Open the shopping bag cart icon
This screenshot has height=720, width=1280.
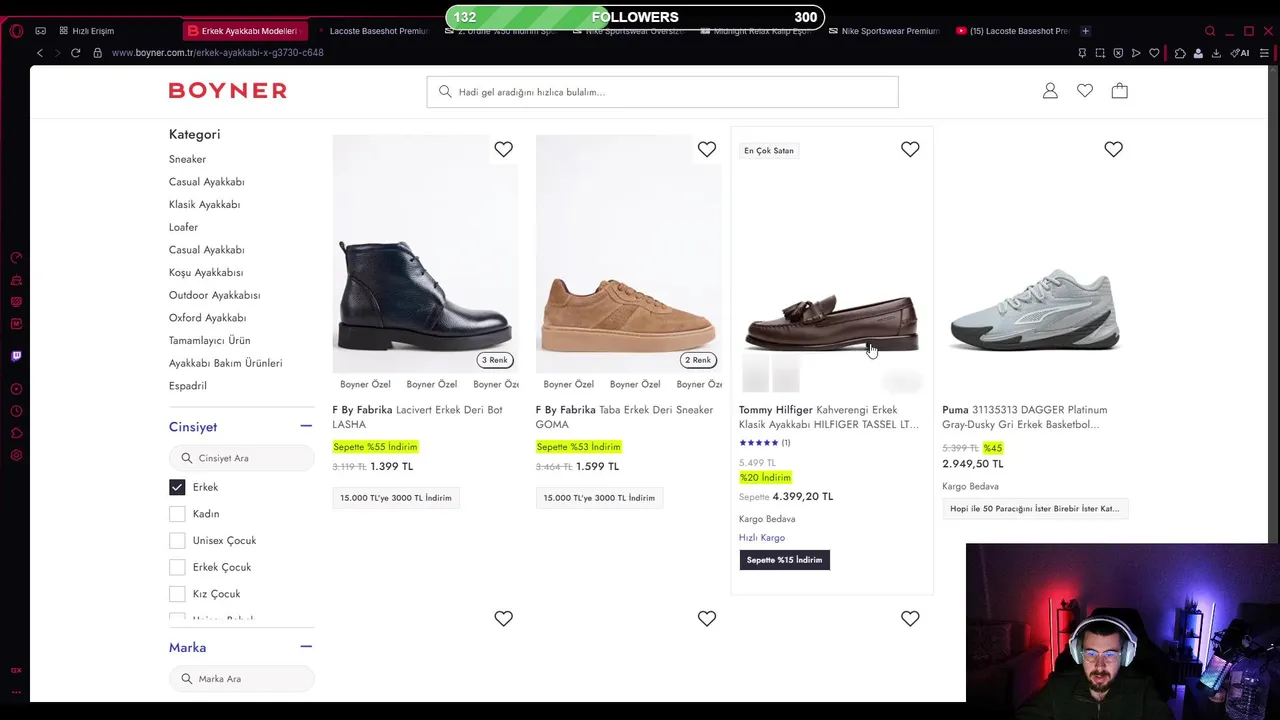(1120, 91)
